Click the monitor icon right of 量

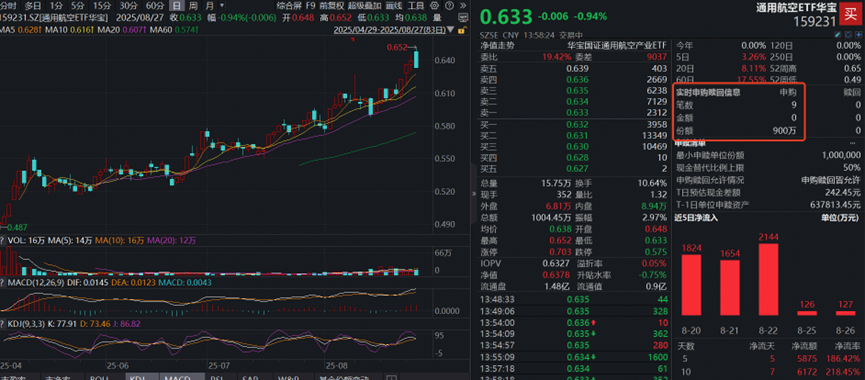463,18
